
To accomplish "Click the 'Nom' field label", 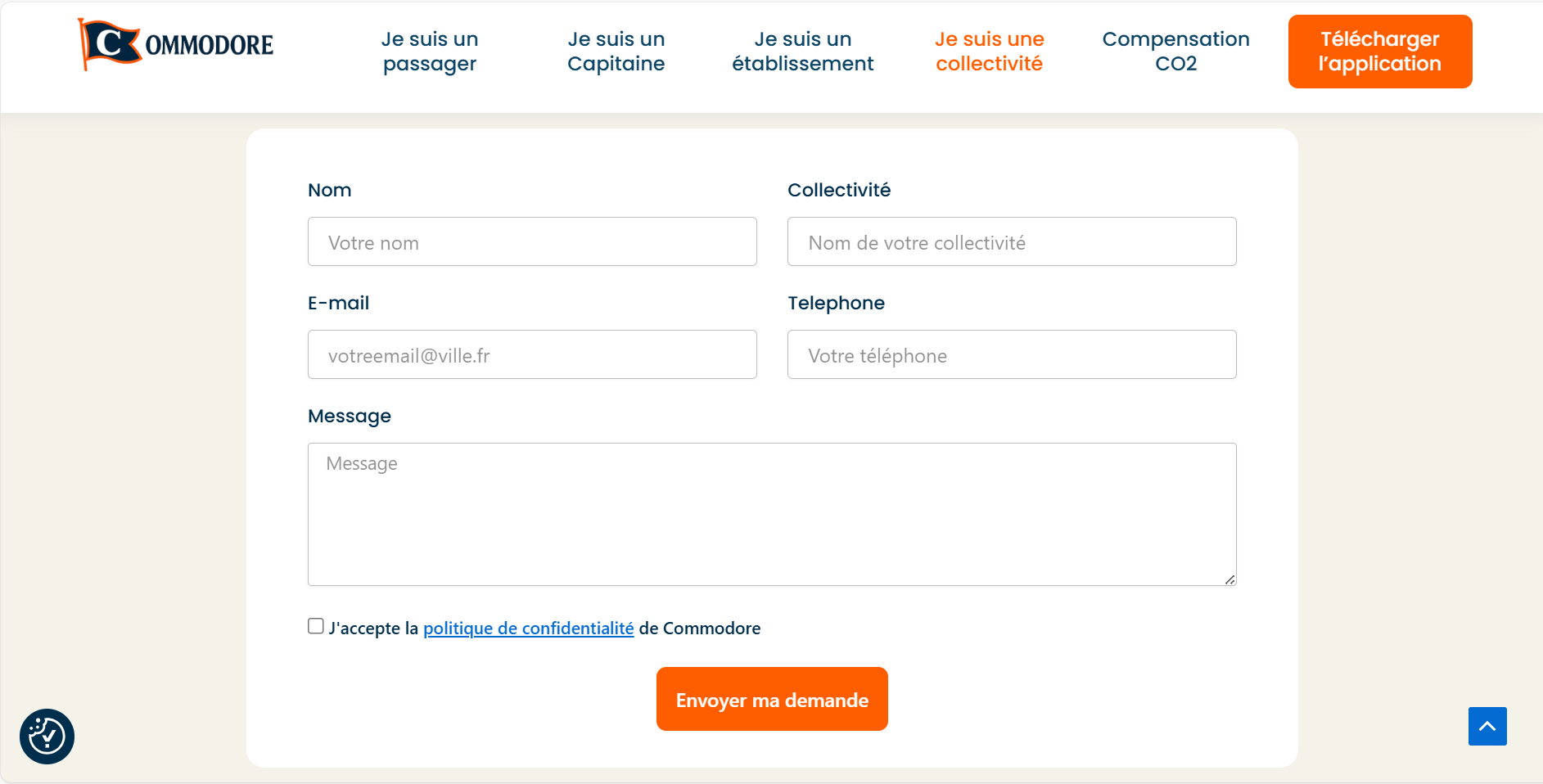I will click(x=330, y=190).
